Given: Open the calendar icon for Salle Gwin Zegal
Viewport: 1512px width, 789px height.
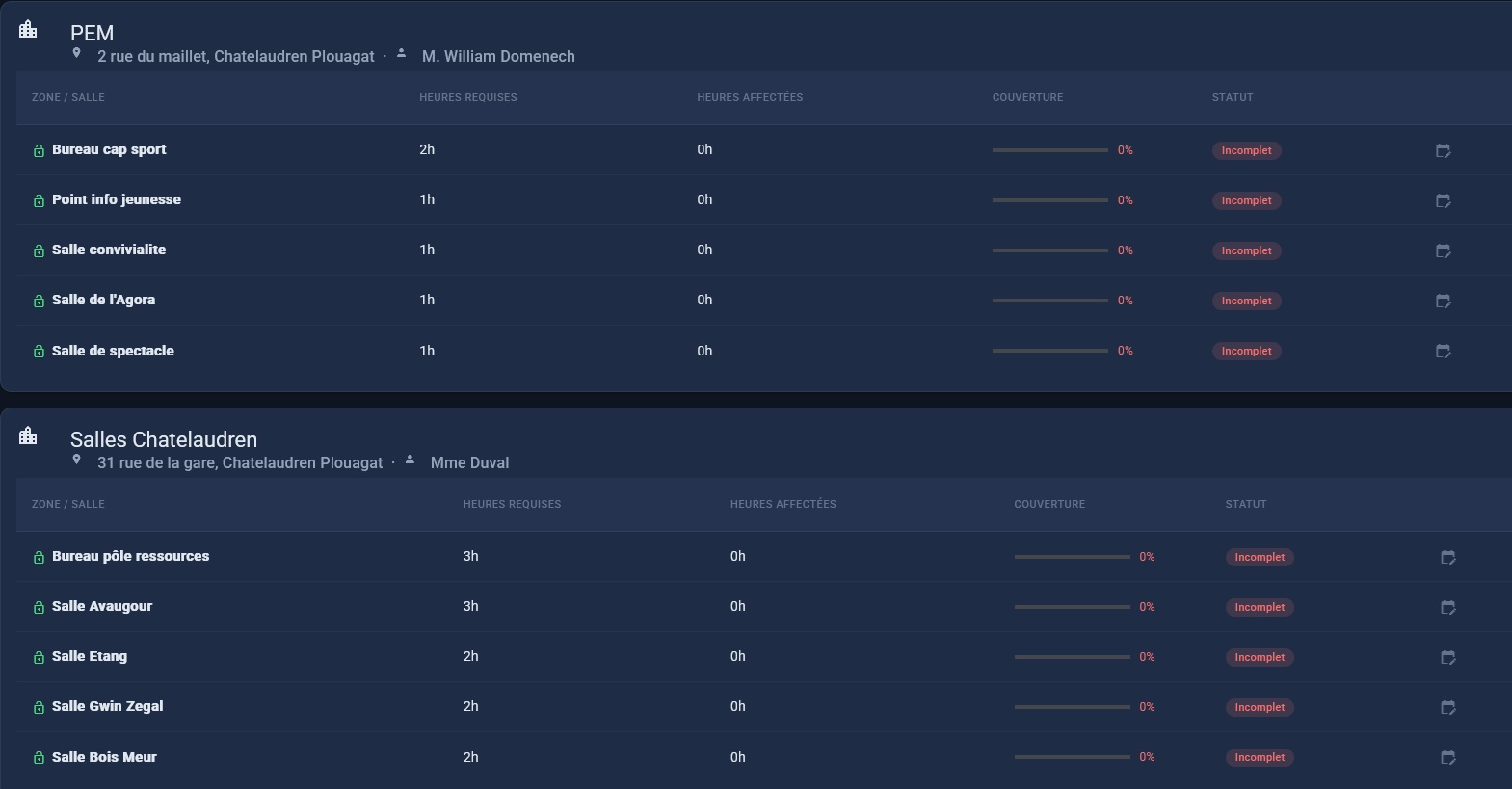Looking at the screenshot, I should coord(1448,707).
